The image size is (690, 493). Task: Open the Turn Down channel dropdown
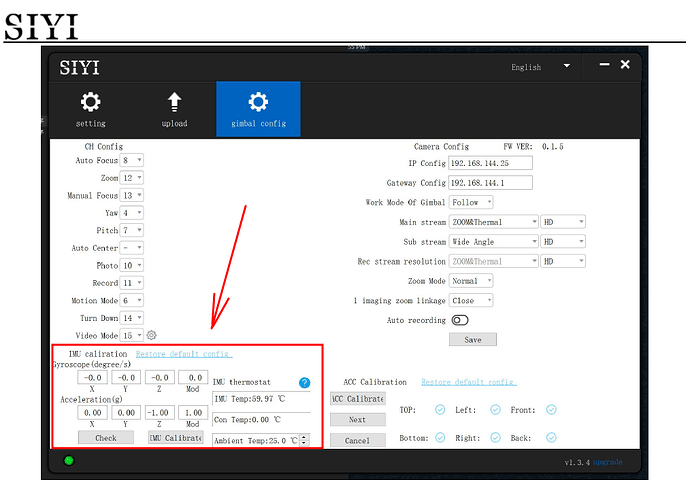coord(132,318)
